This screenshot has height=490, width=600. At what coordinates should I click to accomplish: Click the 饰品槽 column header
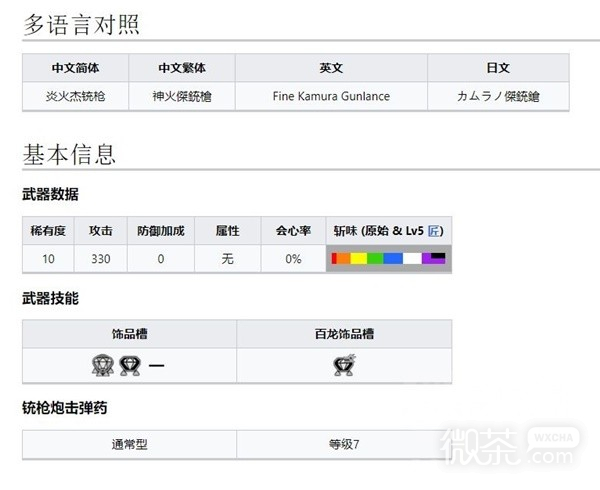129,334
